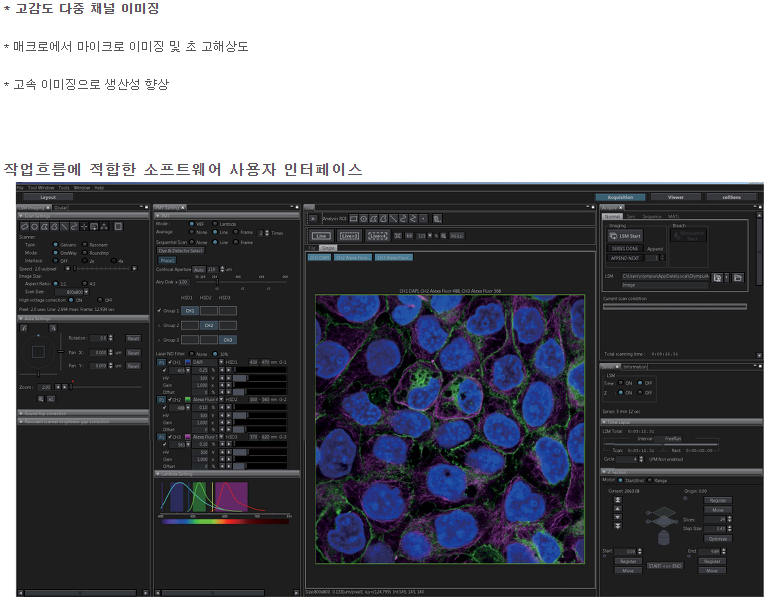Screen dimensions: 770x602
Task: Select rectangle tool in Analysis ROI toolbar
Action: coord(353,217)
